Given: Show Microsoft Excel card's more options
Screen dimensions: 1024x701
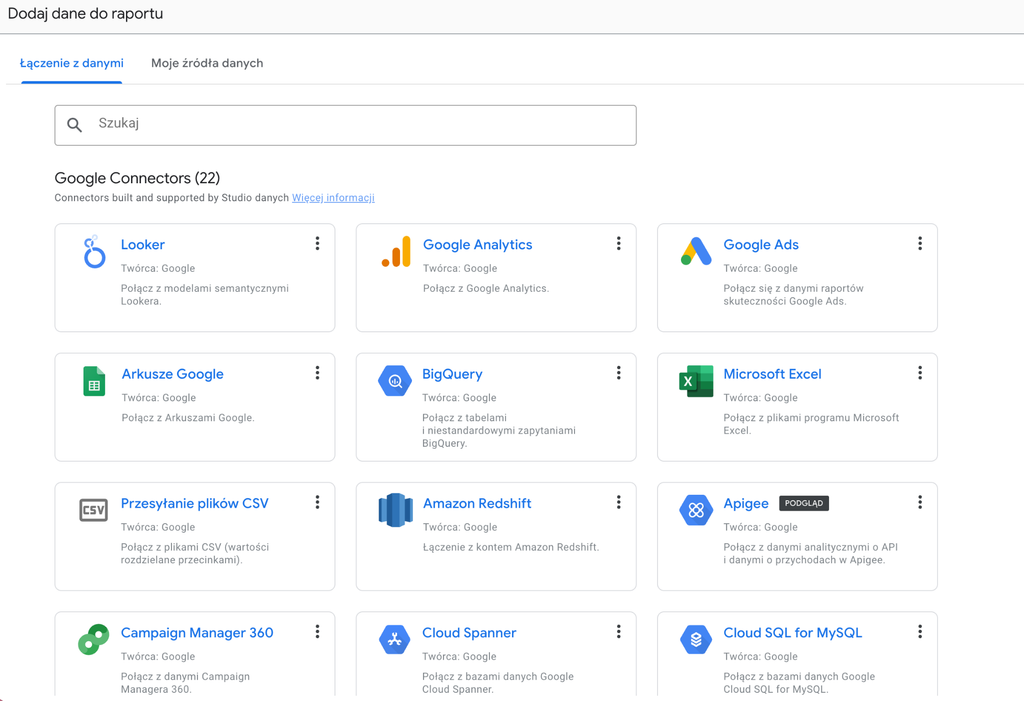Looking at the screenshot, I should tap(920, 373).
